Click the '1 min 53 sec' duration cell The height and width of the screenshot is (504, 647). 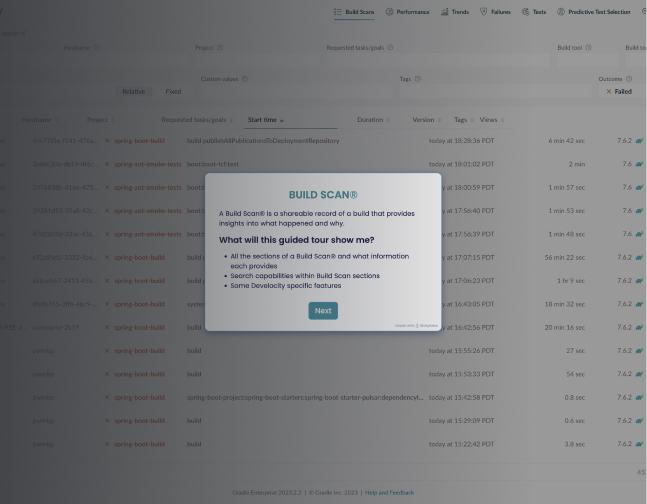pyautogui.click(x=567, y=211)
